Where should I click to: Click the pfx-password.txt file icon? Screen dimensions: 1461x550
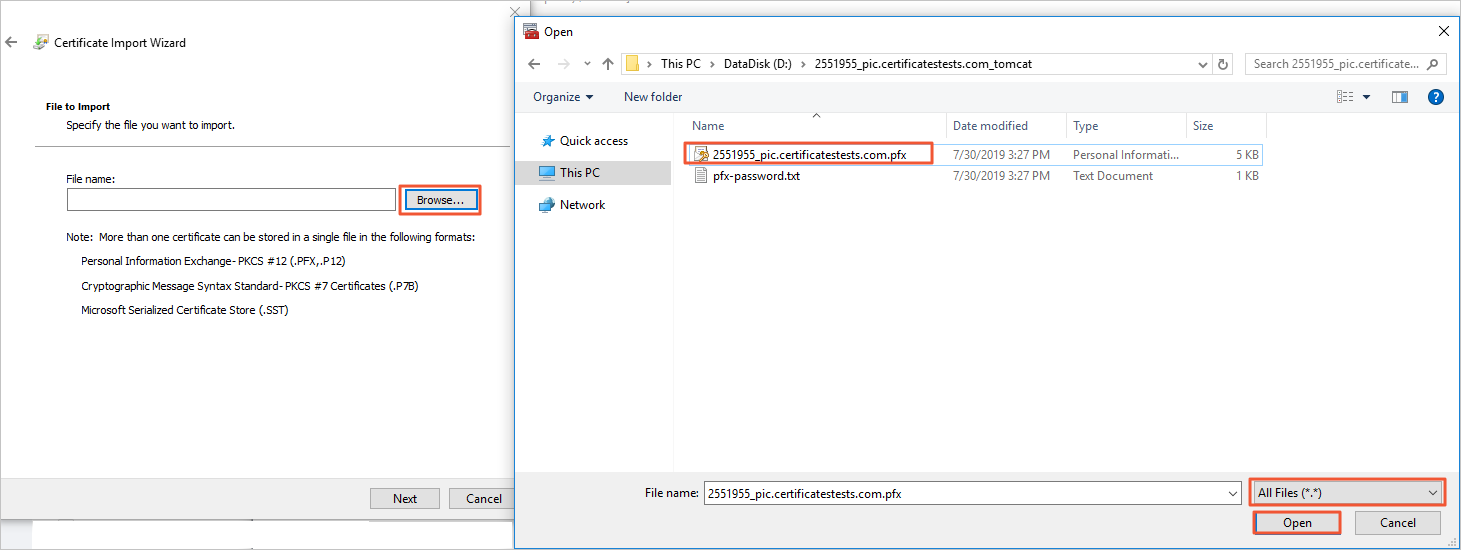702,176
